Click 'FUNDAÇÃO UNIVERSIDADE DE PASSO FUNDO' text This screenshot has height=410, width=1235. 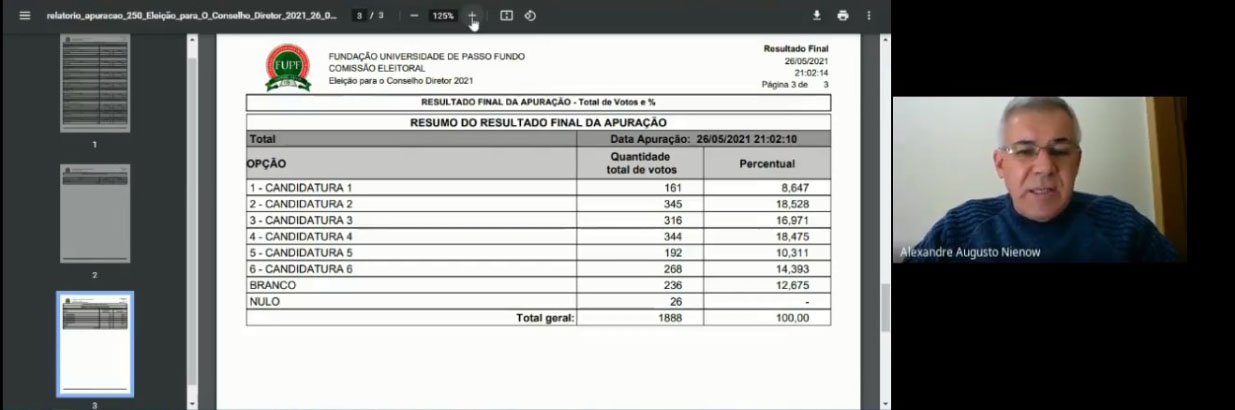(x=427, y=56)
